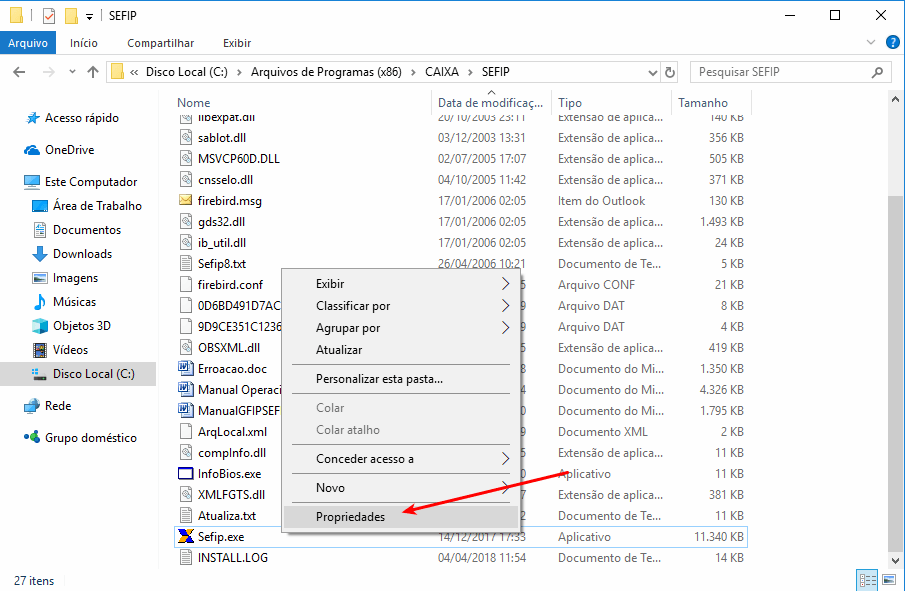Image resolution: width=905 pixels, height=591 pixels.
Task: Select the compInfo.dll file
Action: tap(231, 453)
